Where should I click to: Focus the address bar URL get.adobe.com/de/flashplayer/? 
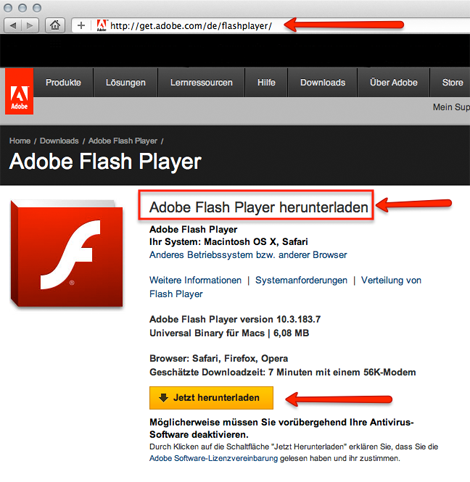click(191, 26)
